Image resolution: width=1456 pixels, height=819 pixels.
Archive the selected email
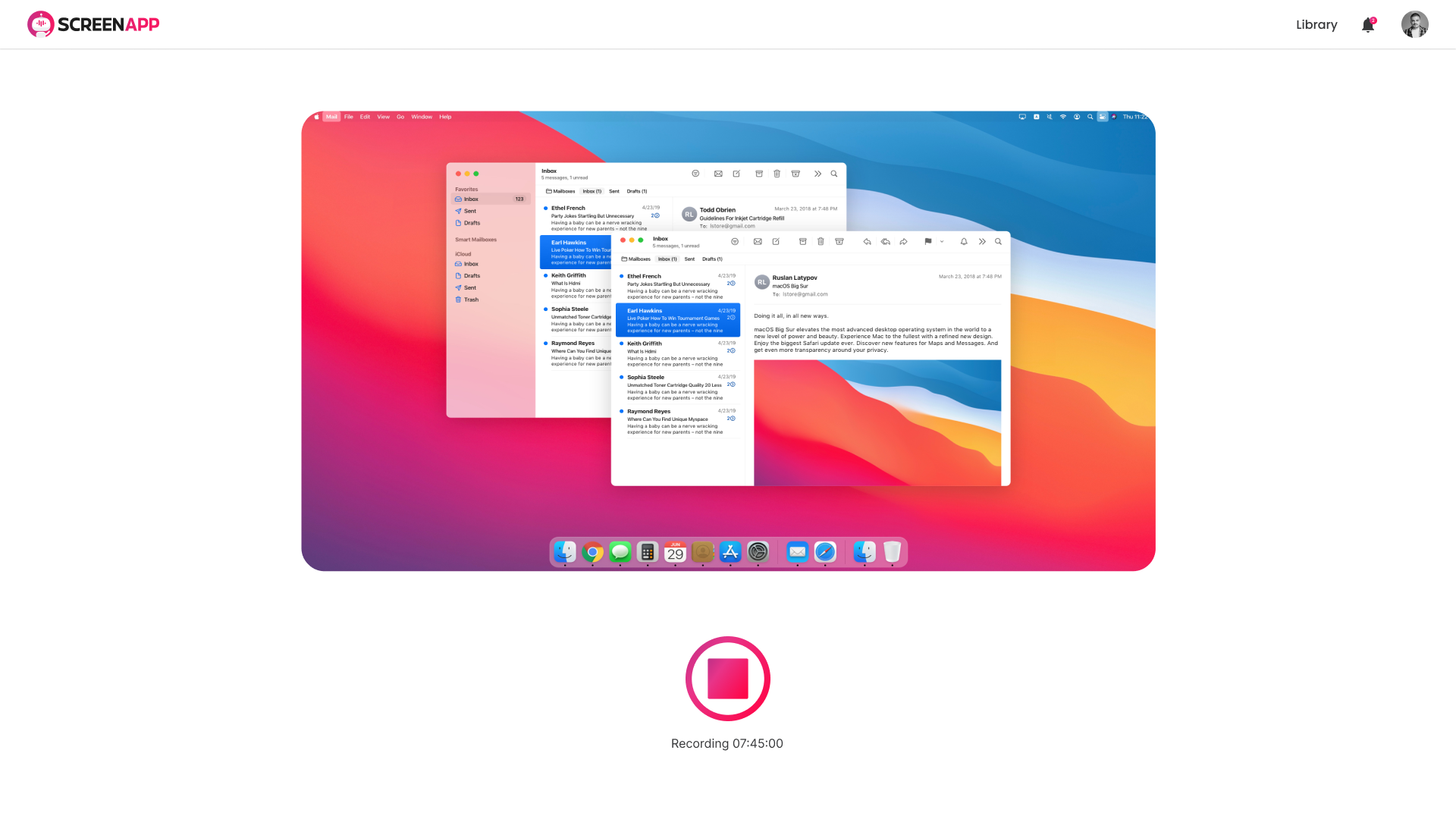tap(803, 241)
